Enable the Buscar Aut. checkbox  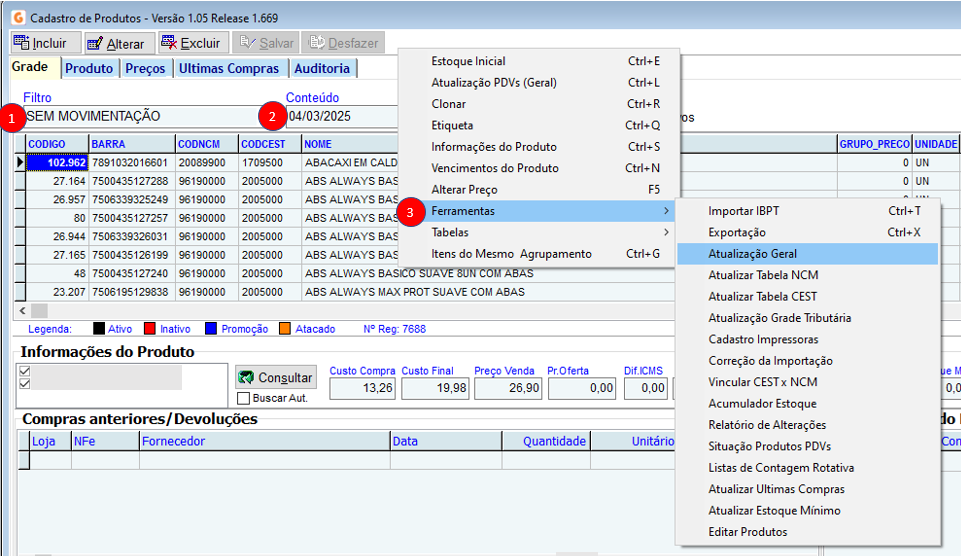point(244,398)
